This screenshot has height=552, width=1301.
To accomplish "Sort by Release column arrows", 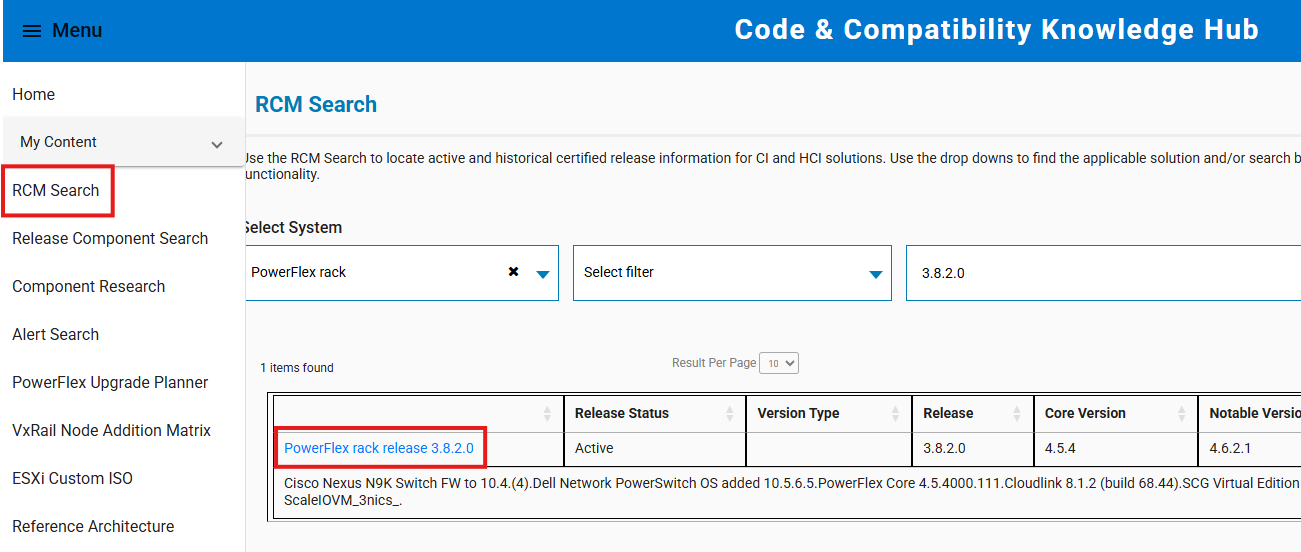I will pos(1017,413).
